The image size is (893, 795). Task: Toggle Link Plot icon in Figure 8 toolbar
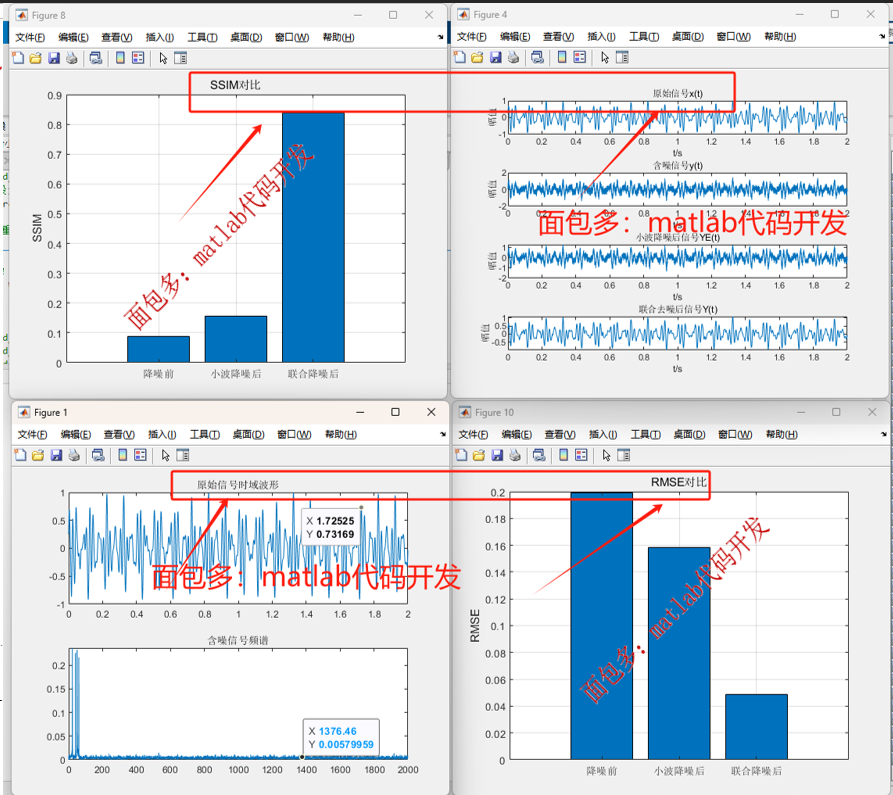[96, 58]
